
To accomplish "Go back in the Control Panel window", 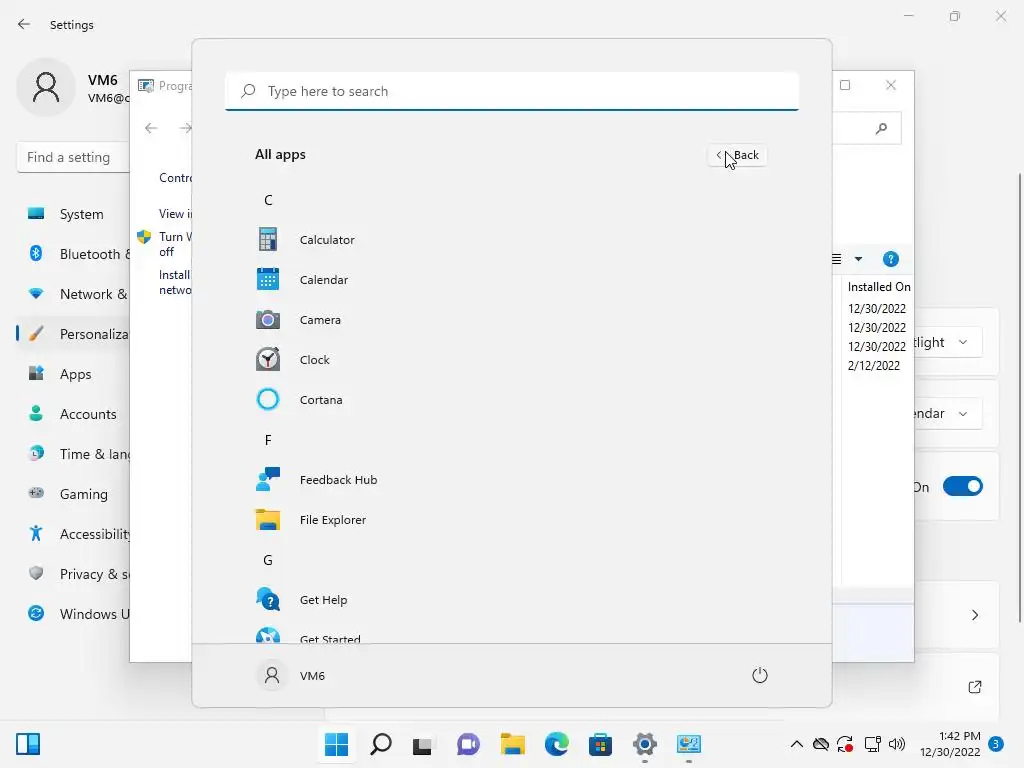I will pos(151,128).
